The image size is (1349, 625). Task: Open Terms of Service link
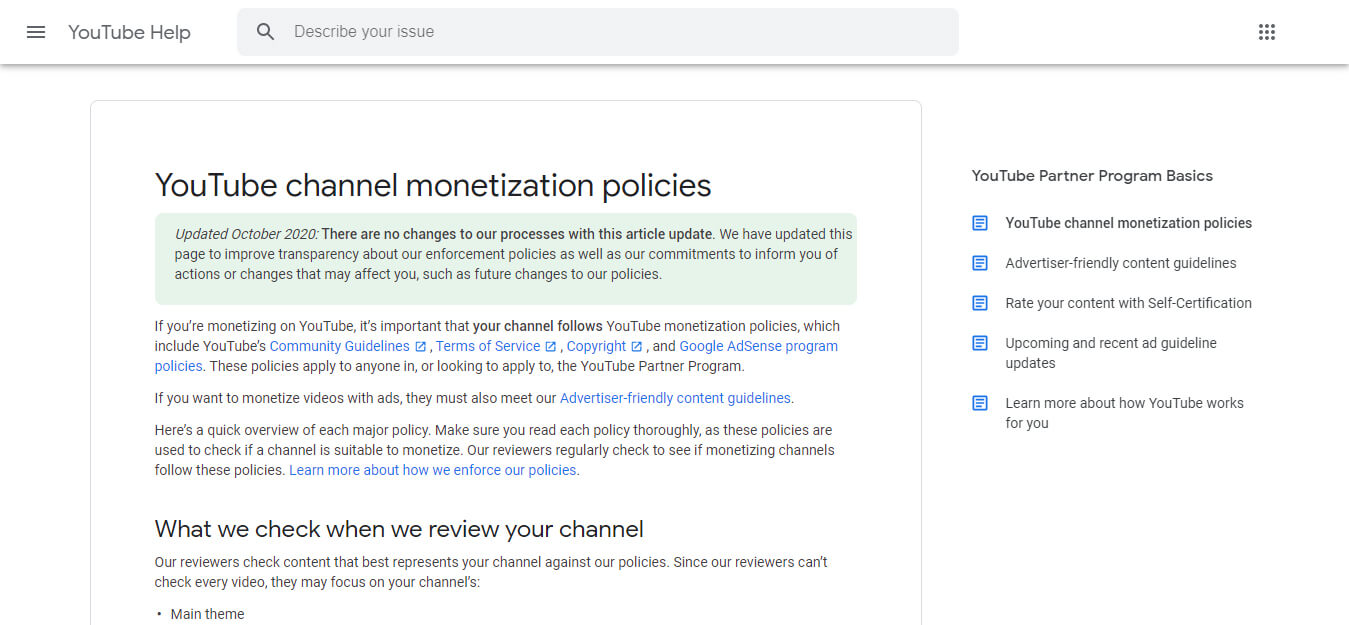click(x=488, y=346)
